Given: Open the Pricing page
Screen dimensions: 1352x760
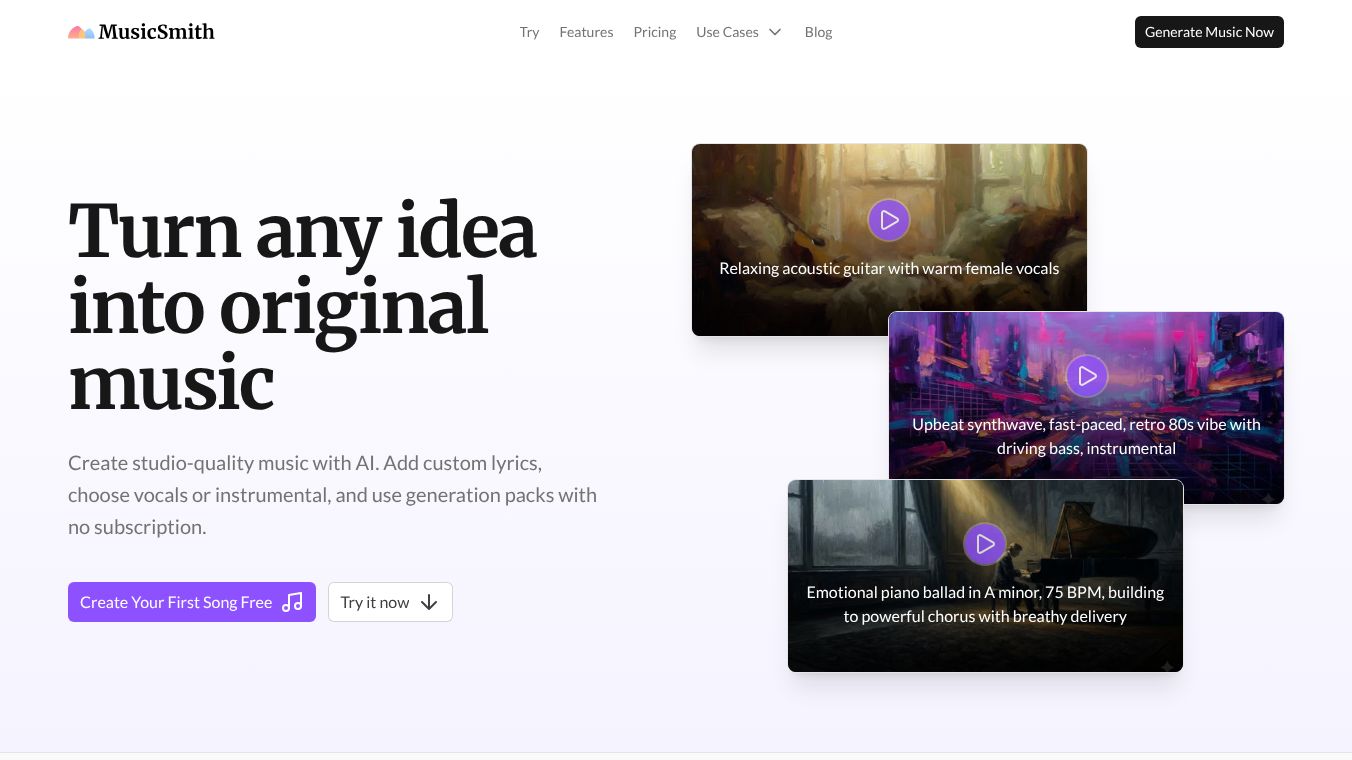Looking at the screenshot, I should [655, 32].
